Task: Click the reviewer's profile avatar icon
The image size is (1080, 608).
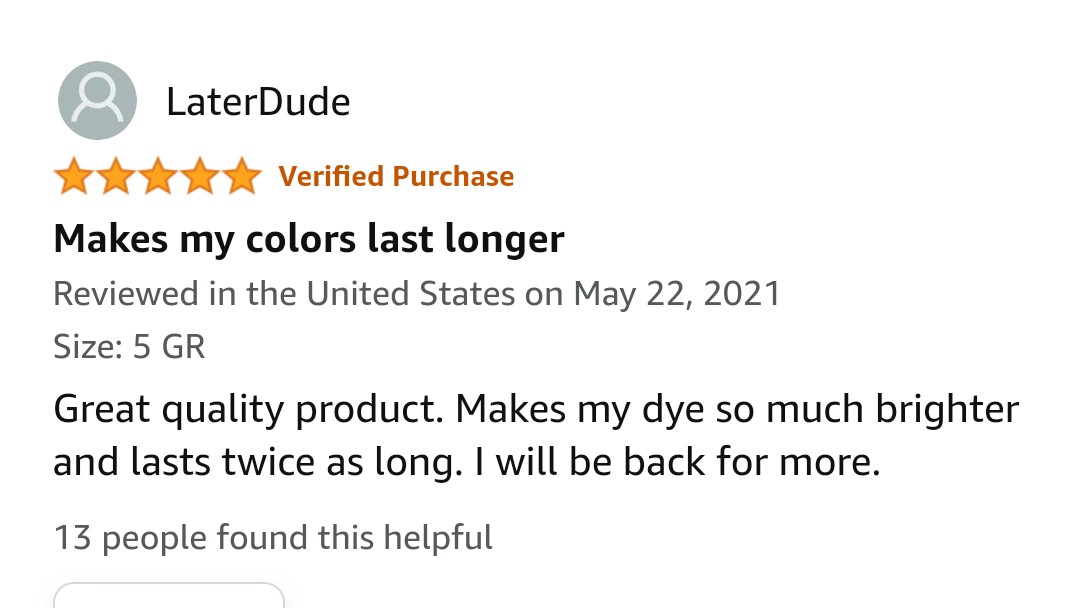Action: 97,100
